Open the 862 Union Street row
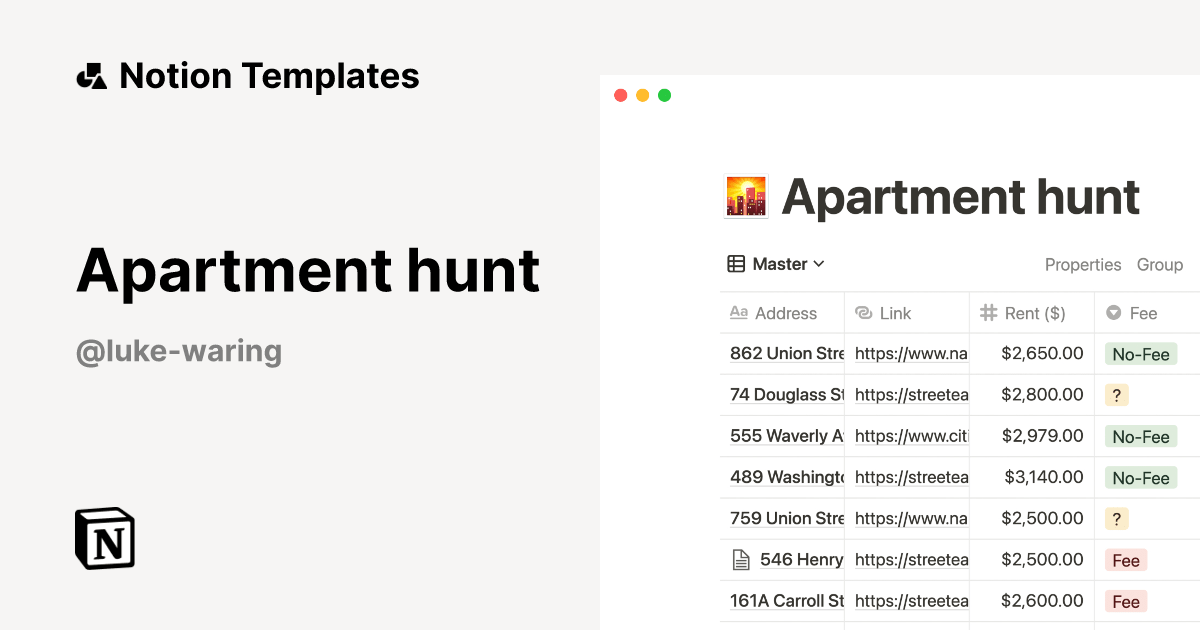 787,353
